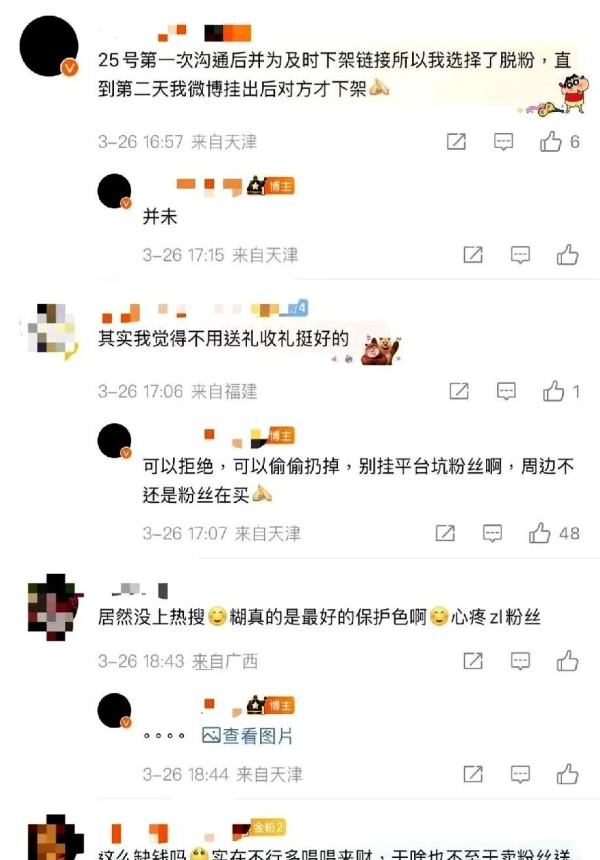Reply to the Fujian 17:06 comment

coord(506,391)
